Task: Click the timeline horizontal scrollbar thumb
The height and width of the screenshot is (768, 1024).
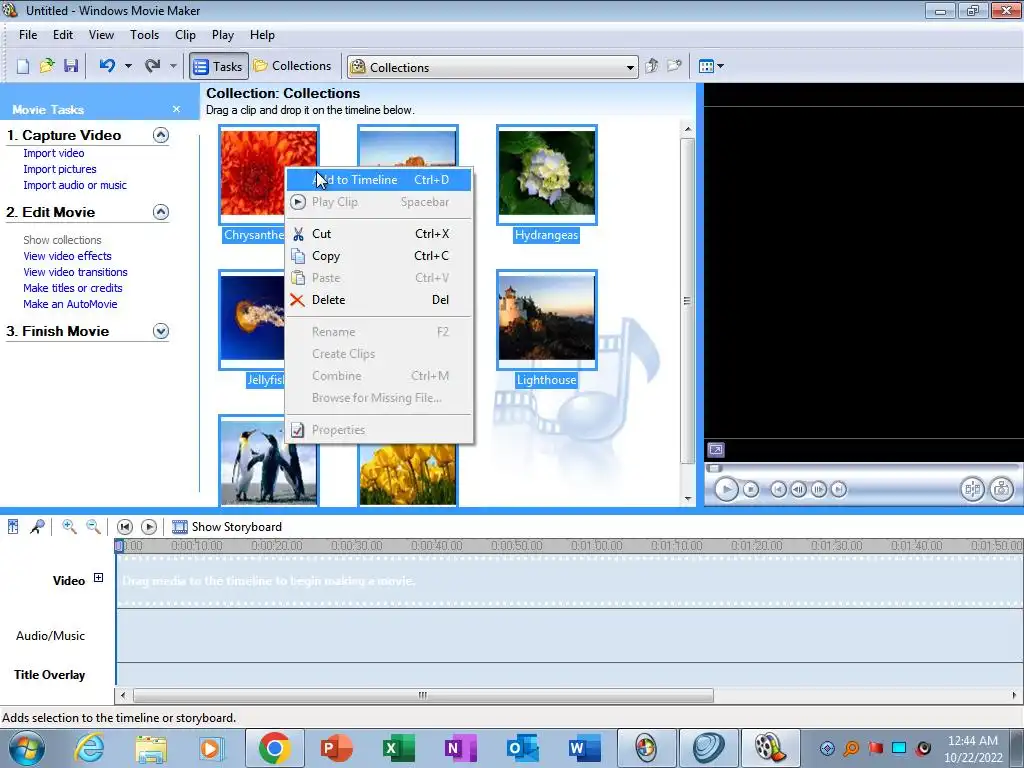Action: coord(423,696)
